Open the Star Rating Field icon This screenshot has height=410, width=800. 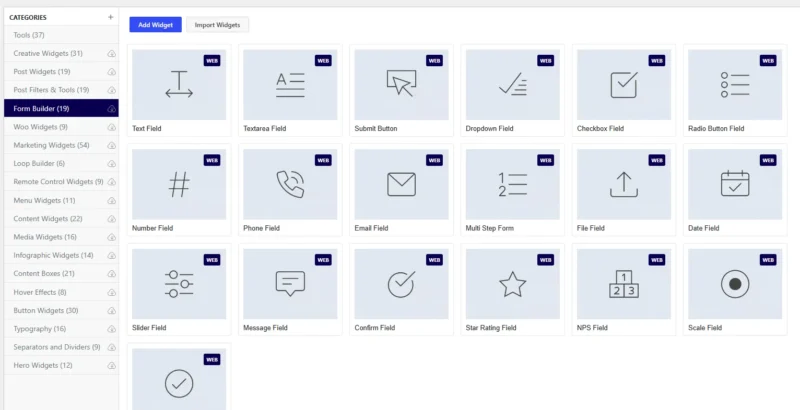(x=513, y=284)
